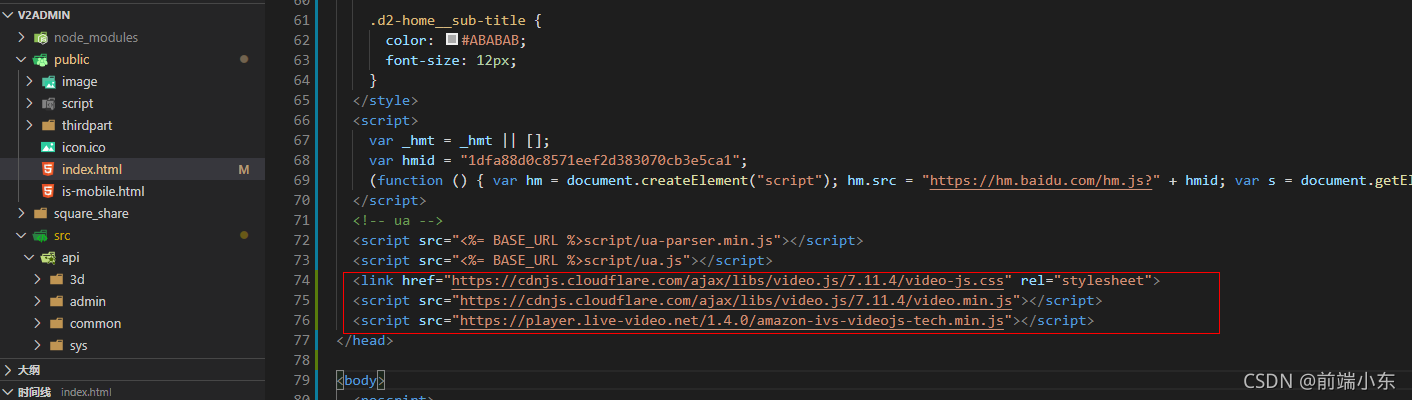Expand the image folder chevron

click(x=30, y=81)
